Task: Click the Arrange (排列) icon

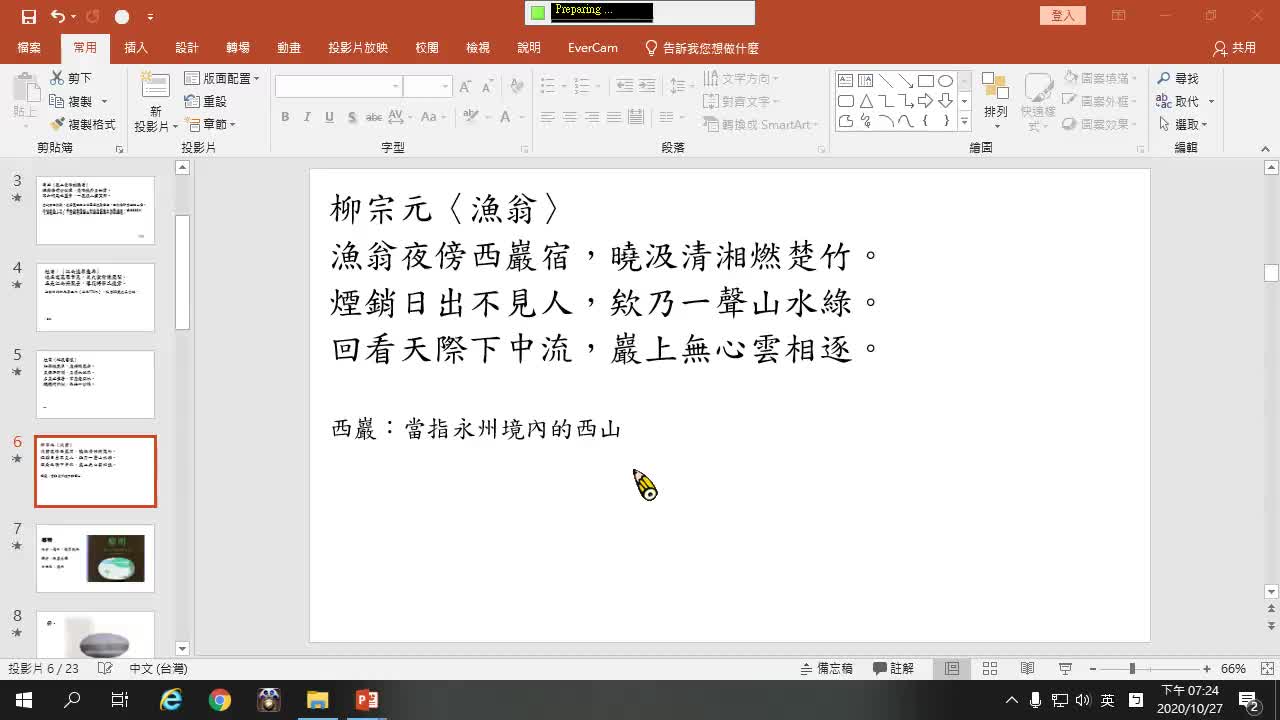Action: pos(995,92)
